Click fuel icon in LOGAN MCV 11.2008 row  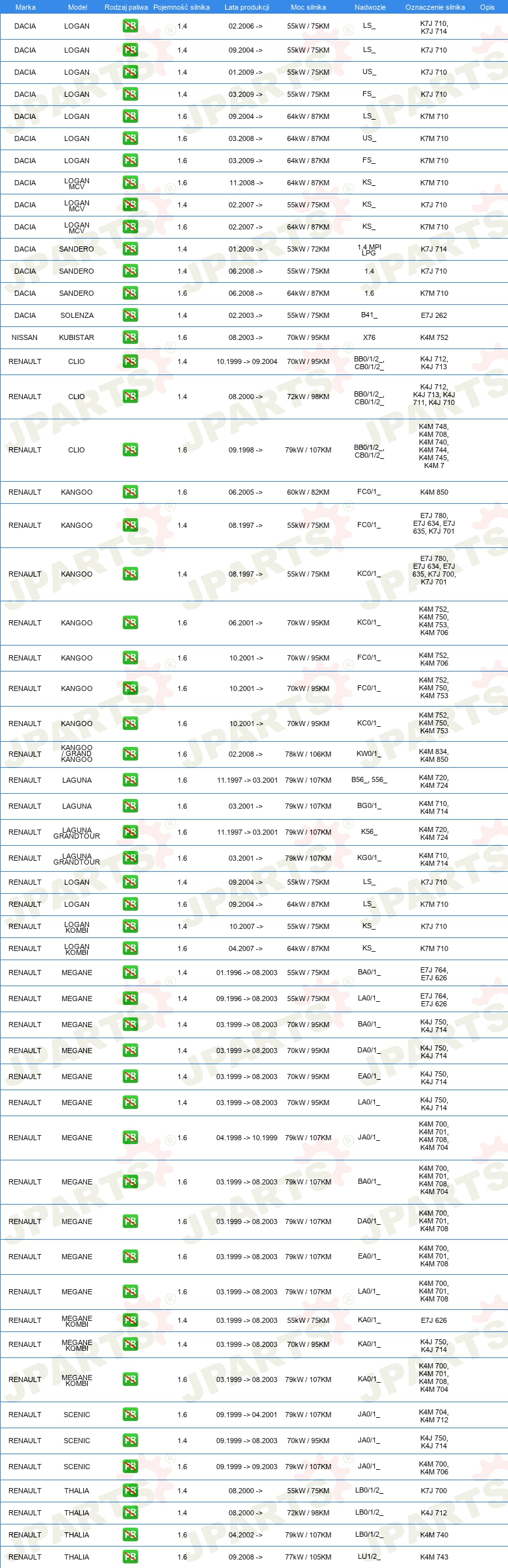[x=130, y=183]
